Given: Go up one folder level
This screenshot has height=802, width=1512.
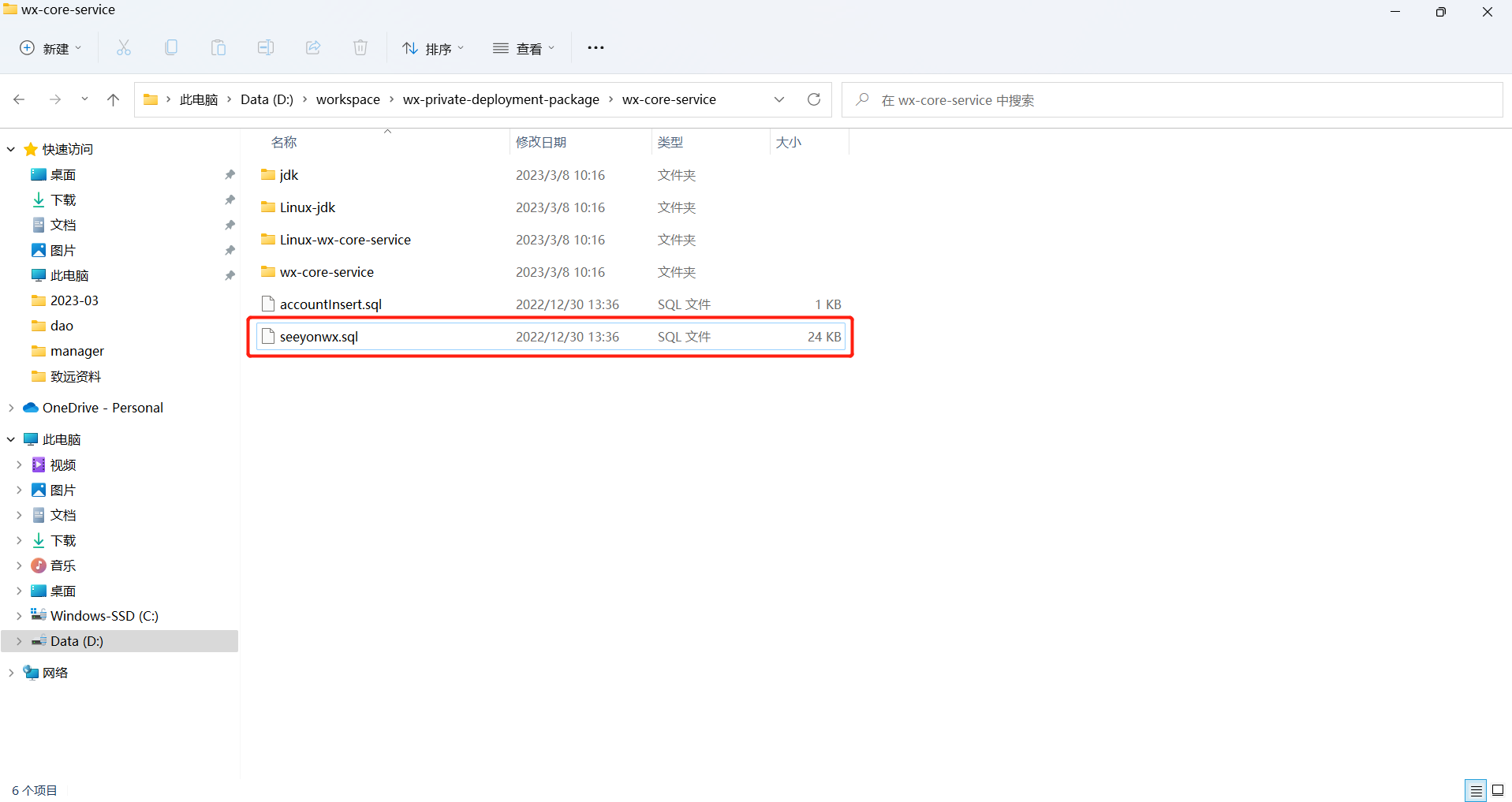Looking at the screenshot, I should click(x=113, y=99).
